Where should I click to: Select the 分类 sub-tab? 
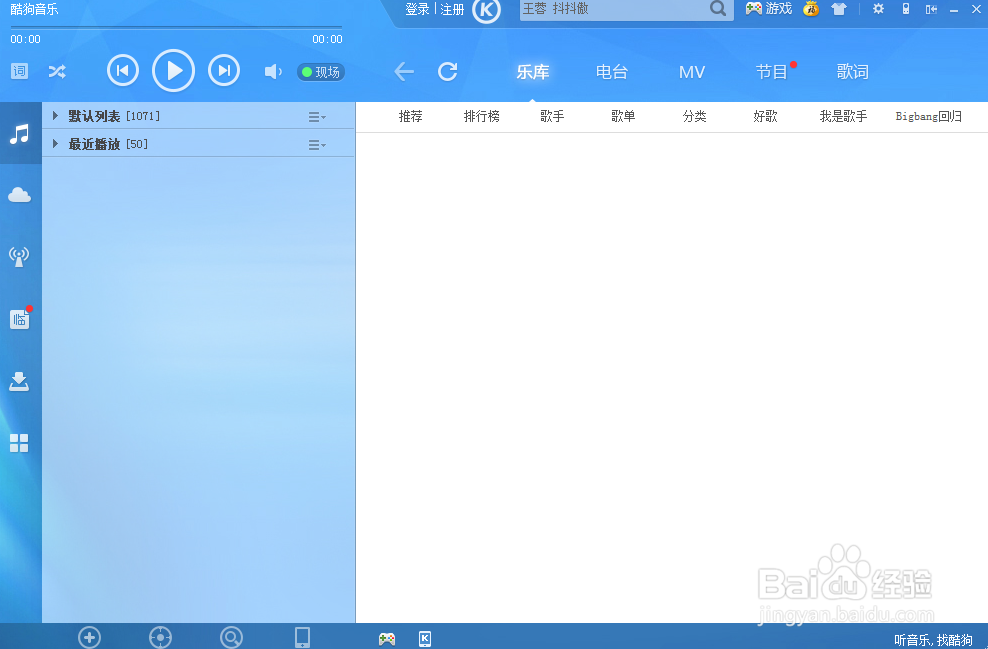pyautogui.click(x=694, y=117)
